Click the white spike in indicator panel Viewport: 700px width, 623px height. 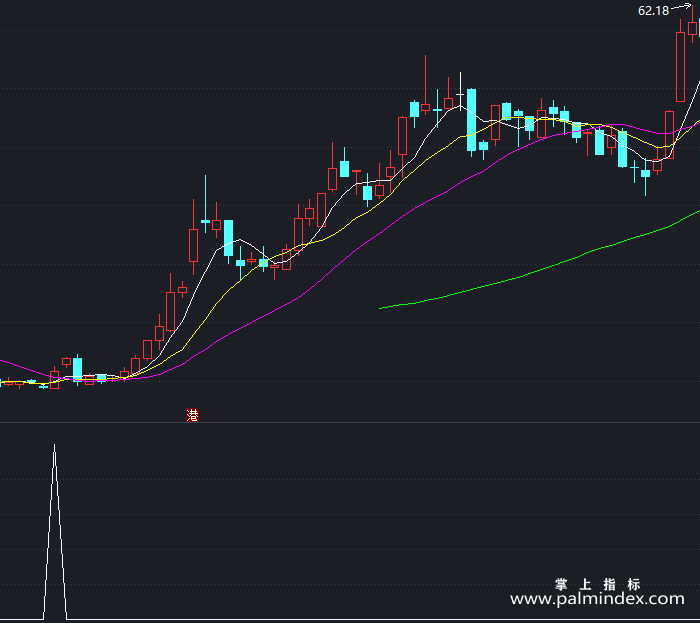click(55, 531)
